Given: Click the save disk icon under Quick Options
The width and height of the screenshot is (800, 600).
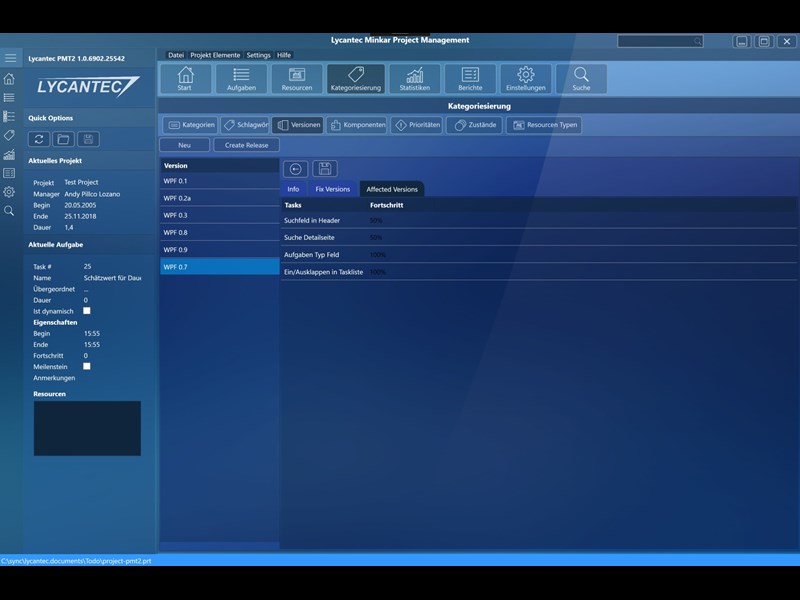Looking at the screenshot, I should click(x=88, y=139).
